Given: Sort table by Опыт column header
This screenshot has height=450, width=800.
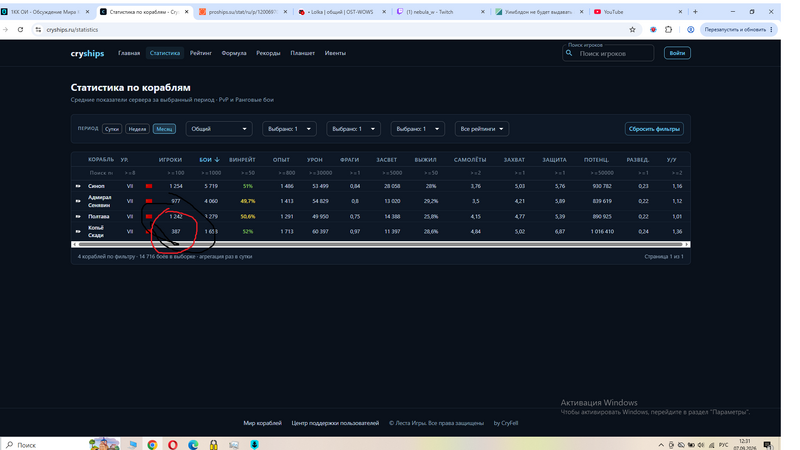Looking at the screenshot, I should (281, 160).
